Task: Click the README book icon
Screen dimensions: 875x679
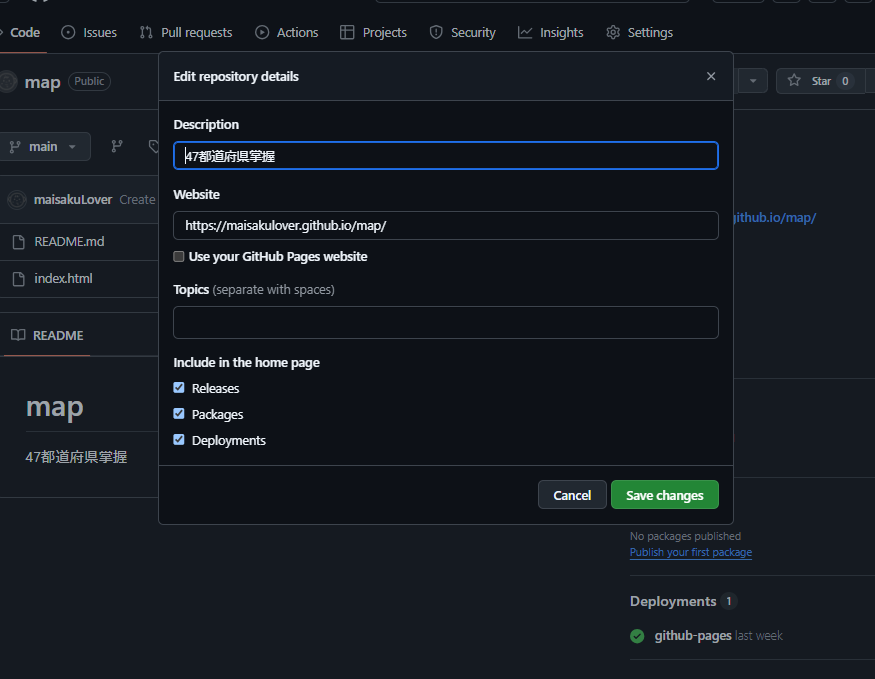Action: 18,335
